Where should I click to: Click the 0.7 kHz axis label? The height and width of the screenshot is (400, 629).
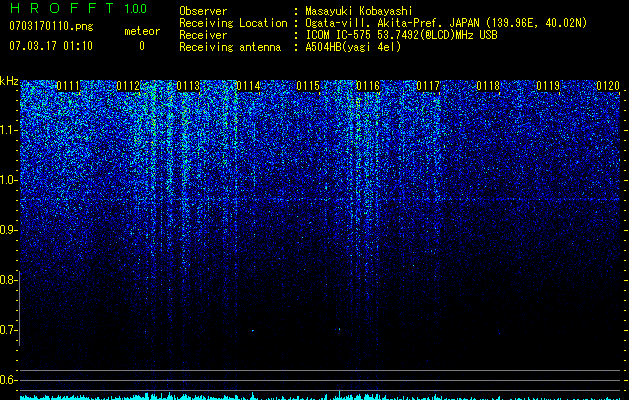[x=8, y=330]
